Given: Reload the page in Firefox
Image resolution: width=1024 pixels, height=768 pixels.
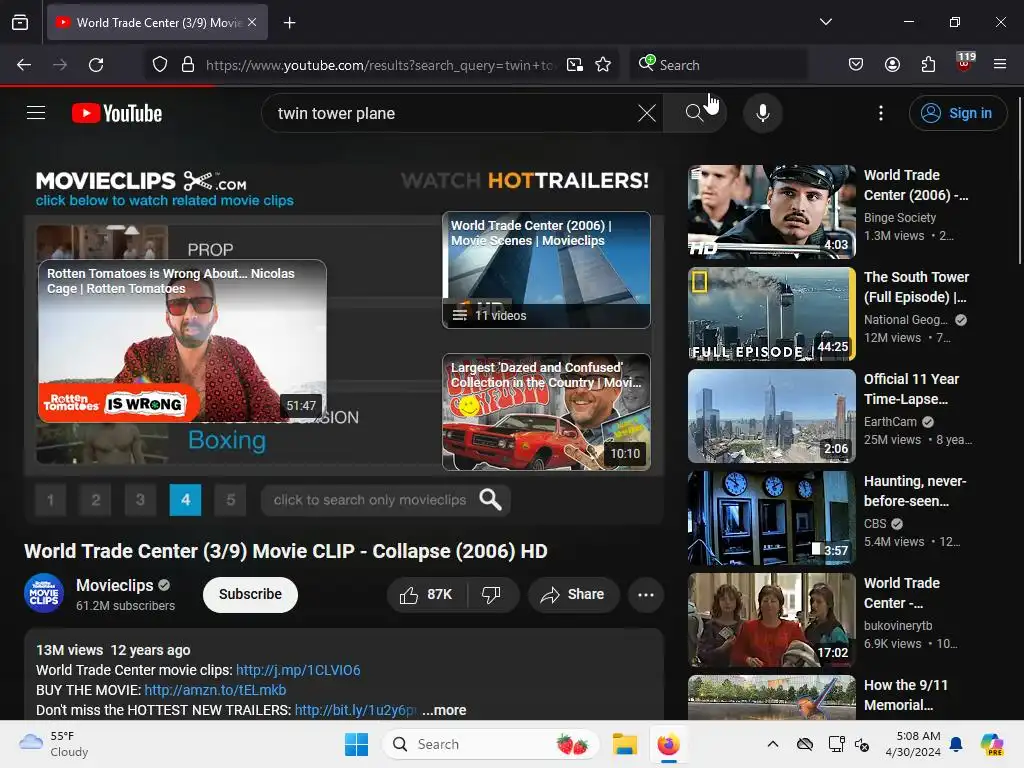Looking at the screenshot, I should [96, 65].
